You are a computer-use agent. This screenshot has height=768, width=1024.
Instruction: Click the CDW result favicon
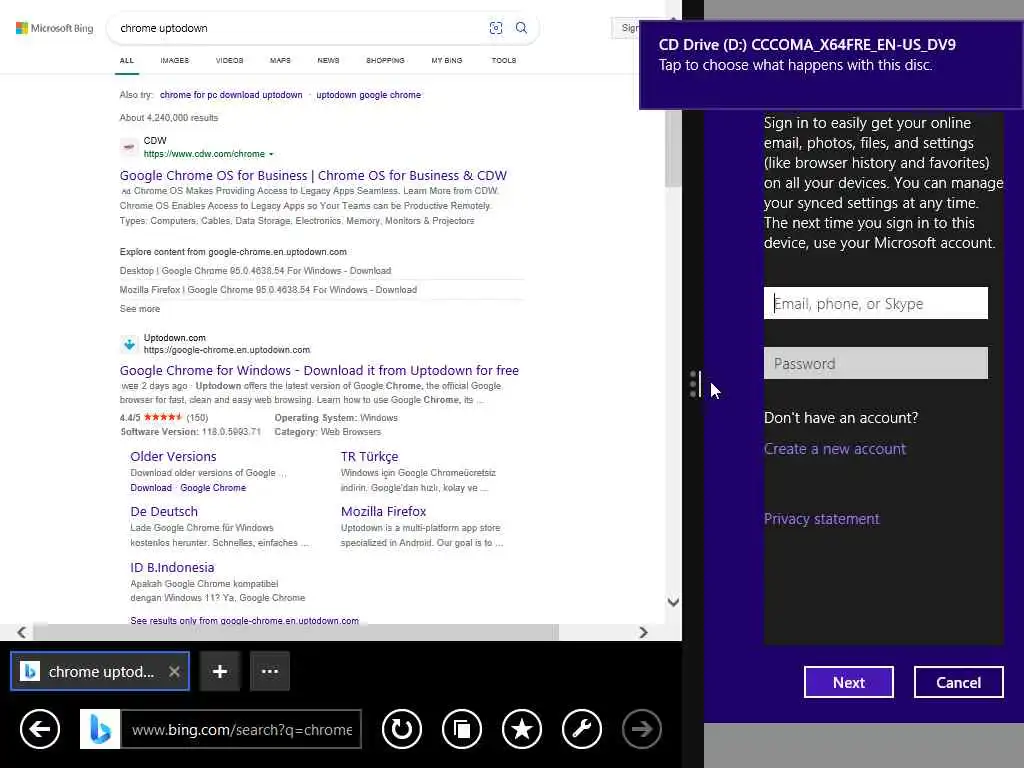tap(129, 147)
